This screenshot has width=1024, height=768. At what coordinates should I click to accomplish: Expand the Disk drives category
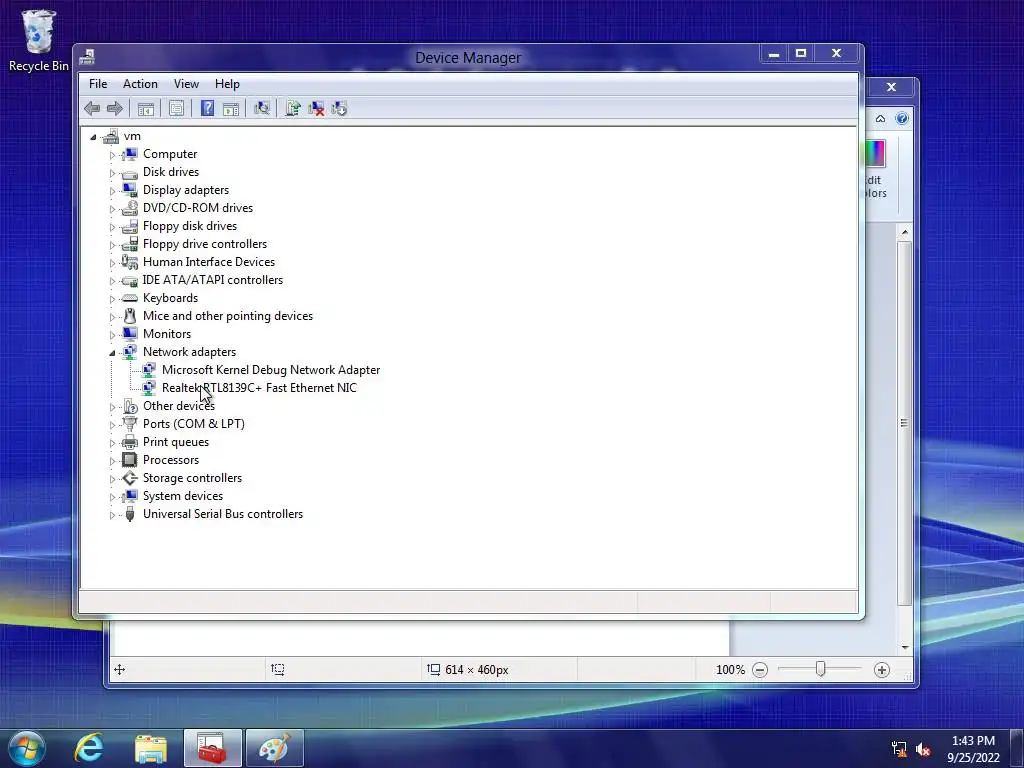coord(112,173)
